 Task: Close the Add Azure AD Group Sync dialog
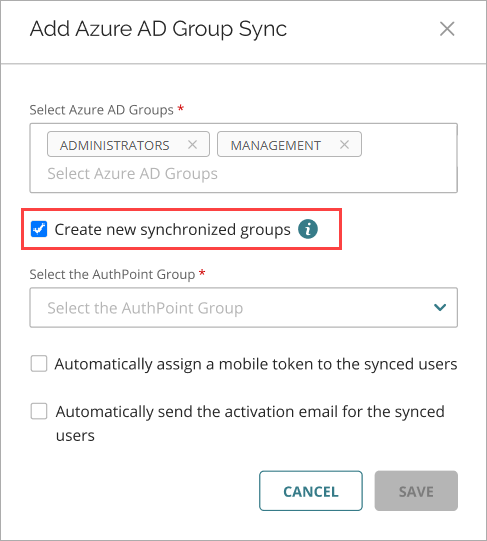[447, 29]
